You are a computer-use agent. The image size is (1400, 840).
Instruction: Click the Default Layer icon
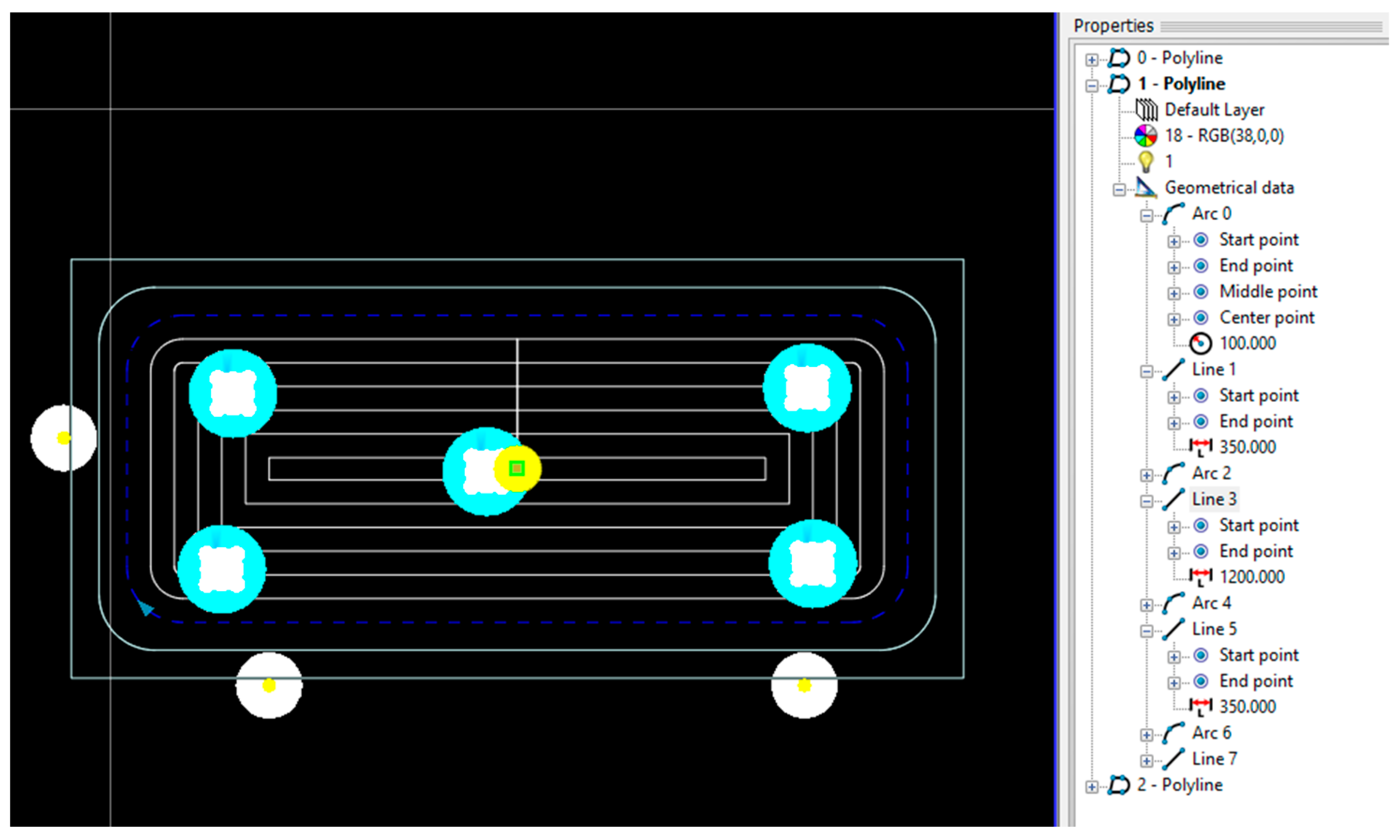coord(1146,110)
